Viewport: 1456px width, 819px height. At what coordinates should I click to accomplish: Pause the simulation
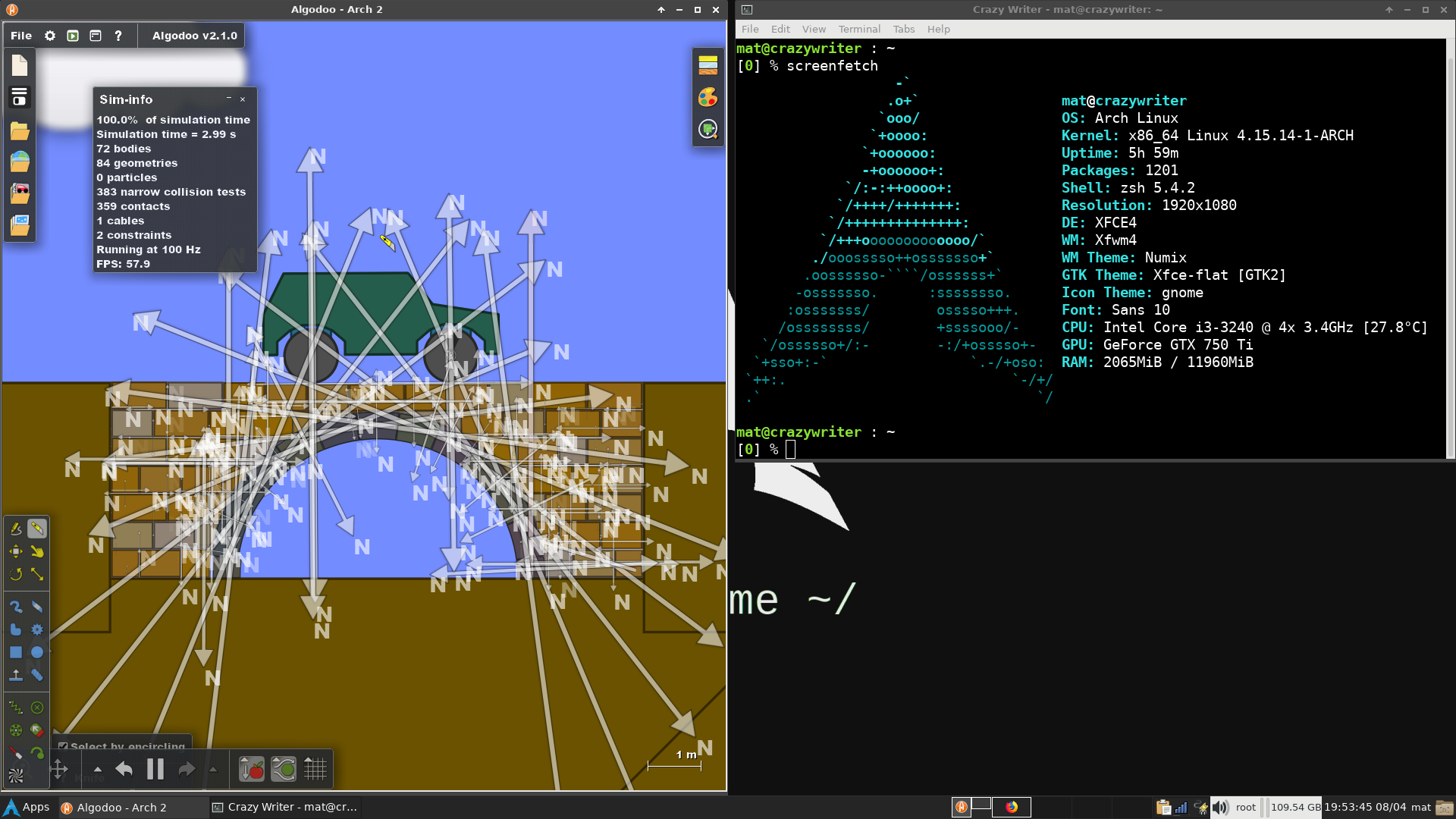[155, 770]
